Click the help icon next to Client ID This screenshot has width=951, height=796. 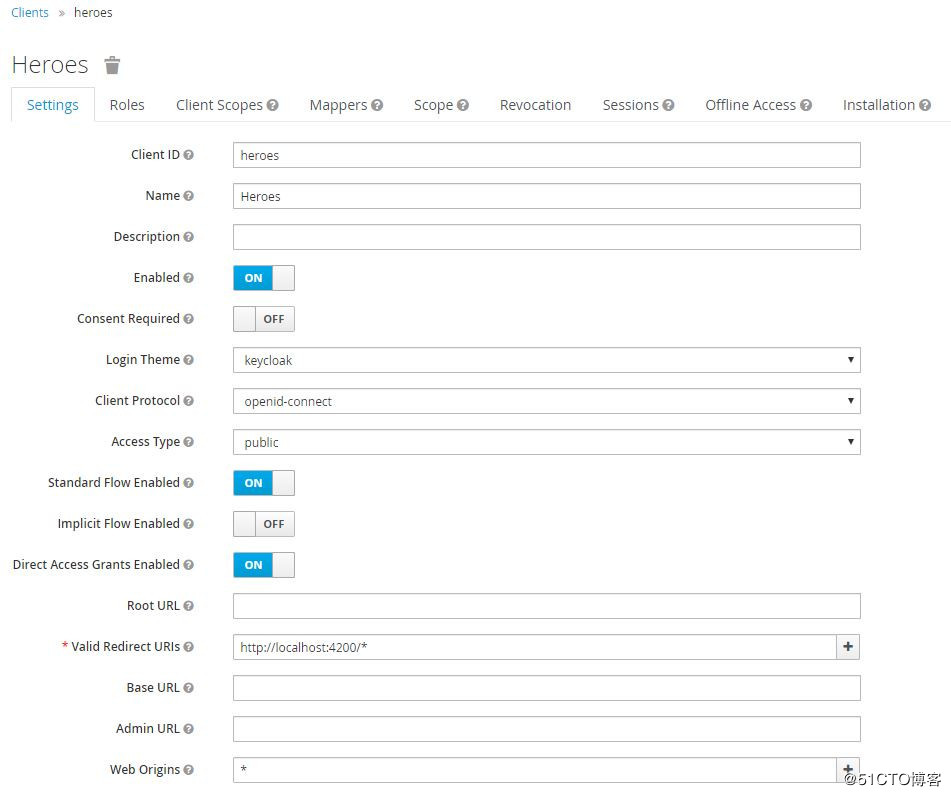[189, 155]
